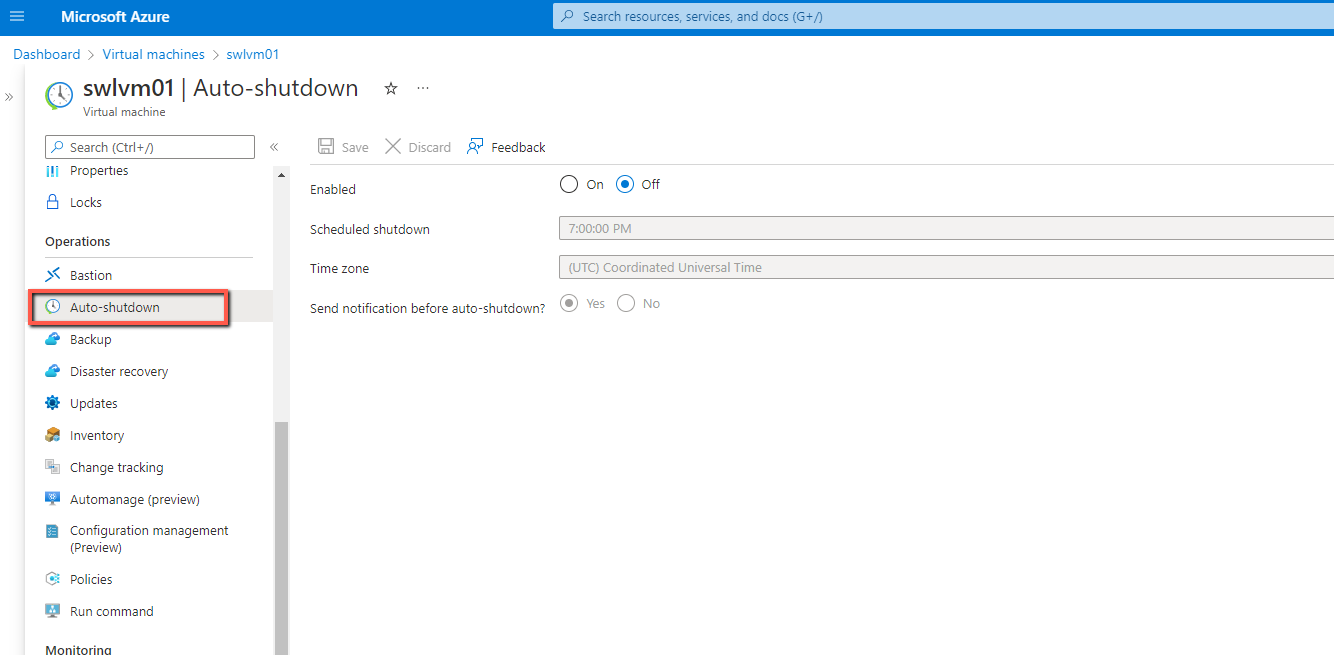The width and height of the screenshot is (1334, 655).
Task: Click the sidebar scrollbar up arrow
Action: click(x=281, y=175)
